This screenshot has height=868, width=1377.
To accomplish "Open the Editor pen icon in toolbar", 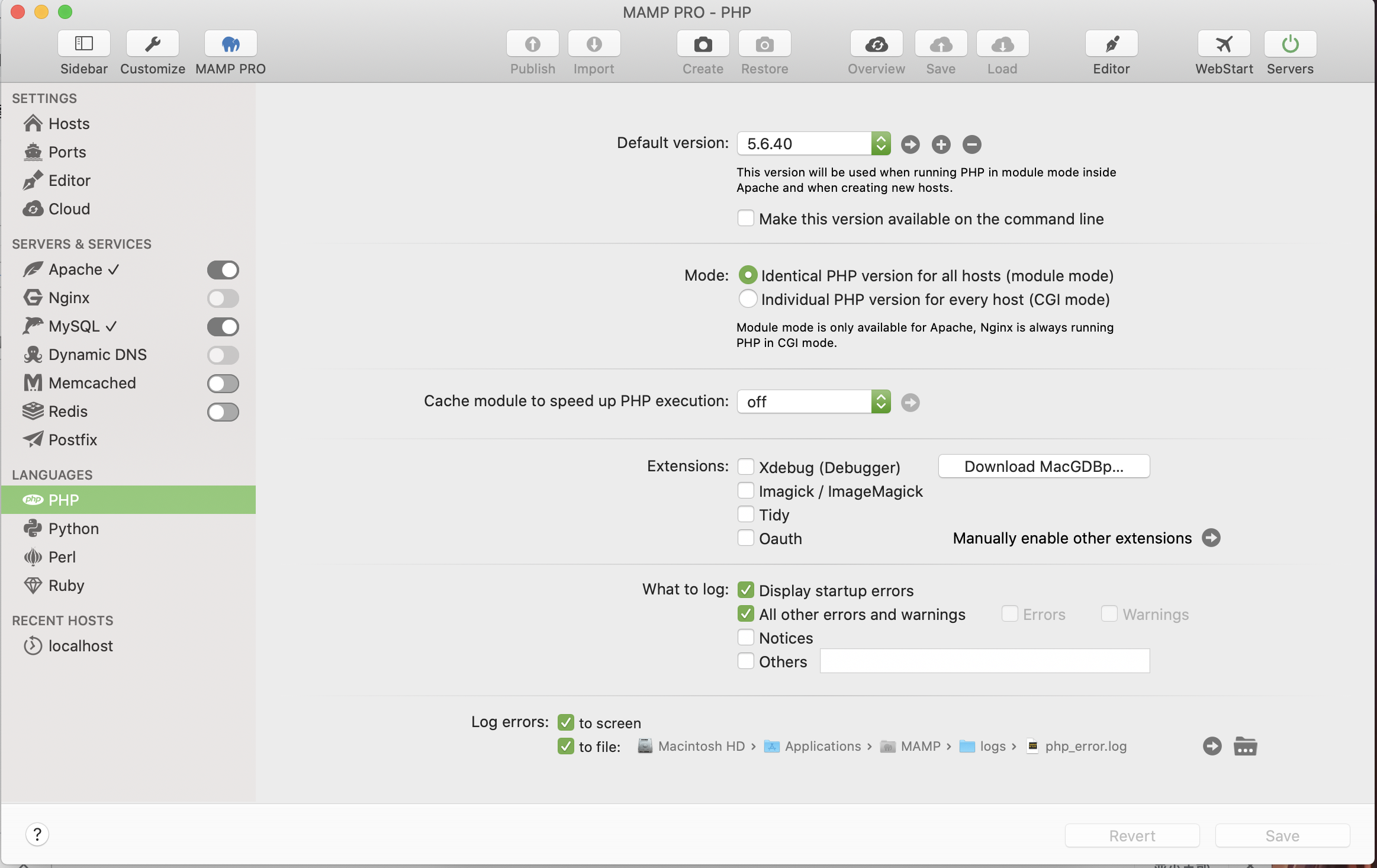I will point(1112,44).
